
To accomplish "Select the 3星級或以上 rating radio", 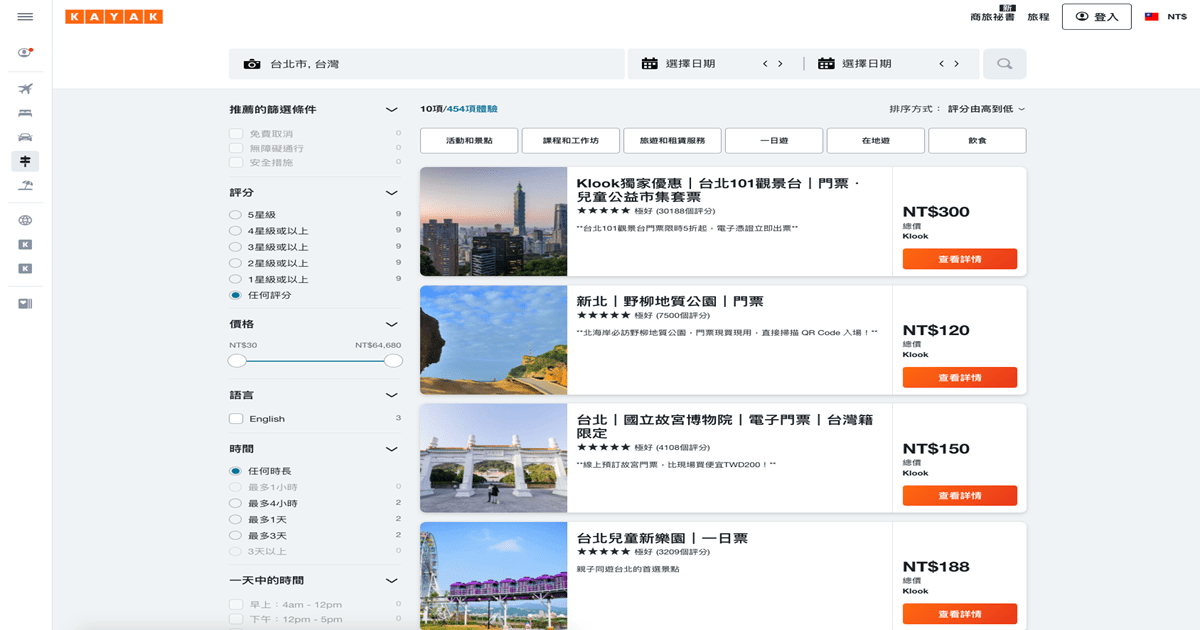I will click(235, 247).
